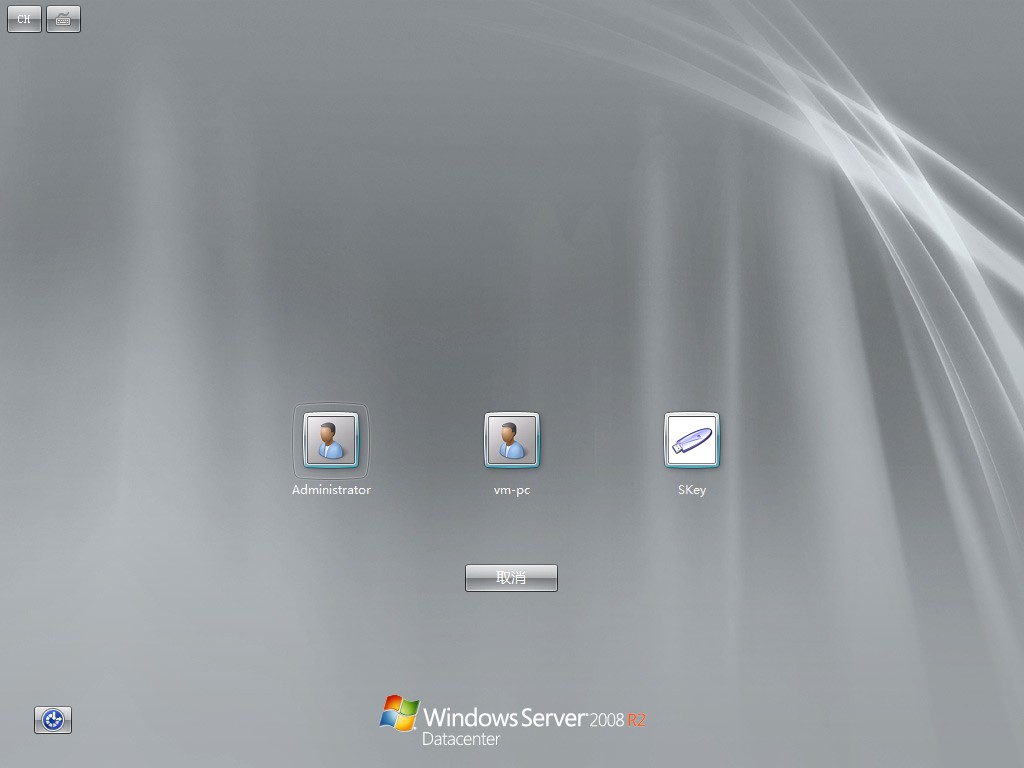Viewport: 1024px width, 768px height.
Task: Open the Ease of Access button
Action: click(x=53, y=719)
